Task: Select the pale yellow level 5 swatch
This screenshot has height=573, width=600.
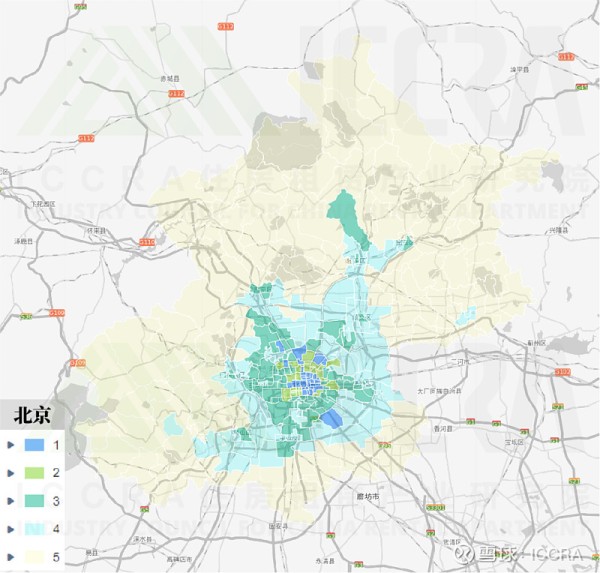Action: [x=36, y=555]
